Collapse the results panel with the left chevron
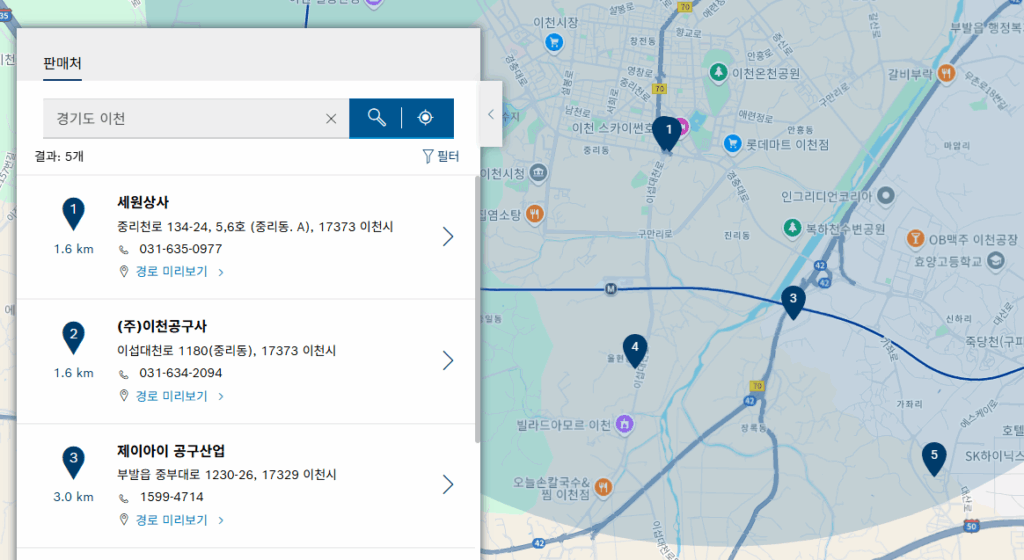The width and height of the screenshot is (1024, 560). point(490,114)
